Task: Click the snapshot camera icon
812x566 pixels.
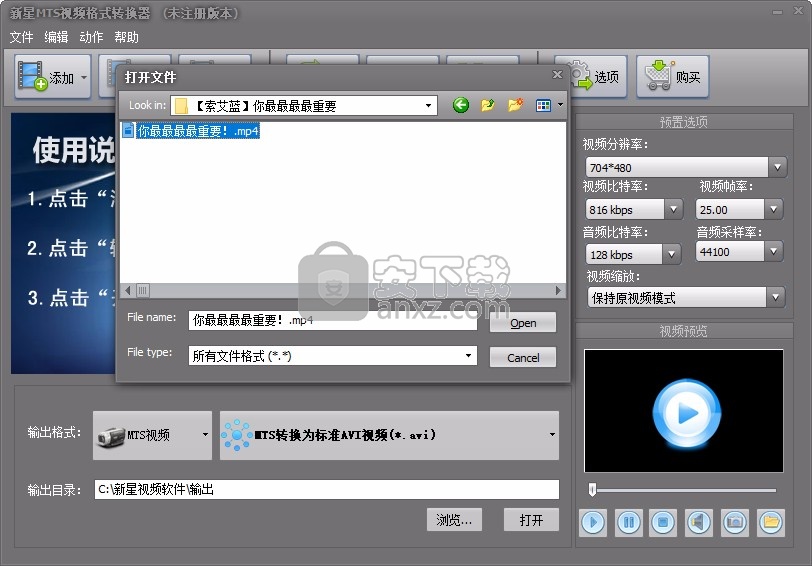Action: (x=735, y=522)
